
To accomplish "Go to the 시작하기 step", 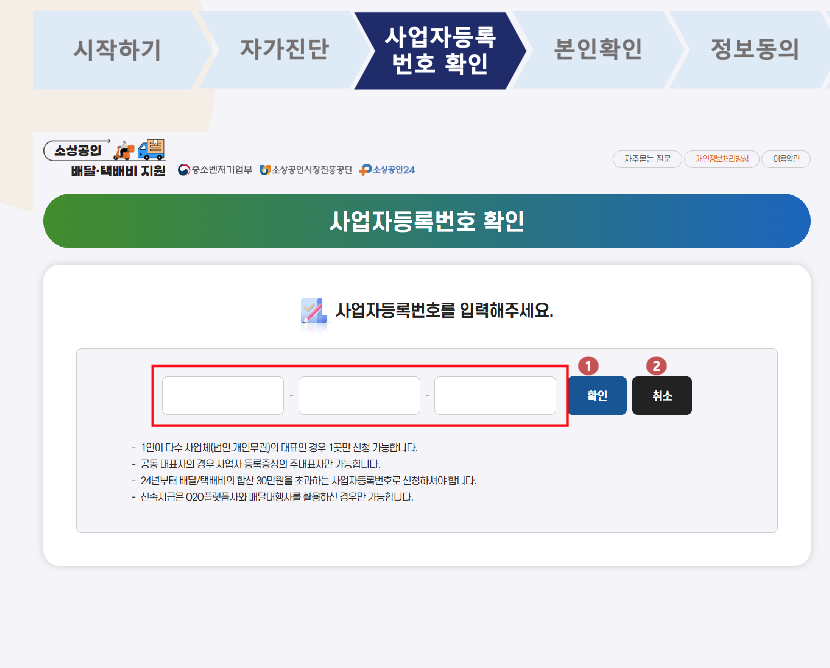I will 117,50.
